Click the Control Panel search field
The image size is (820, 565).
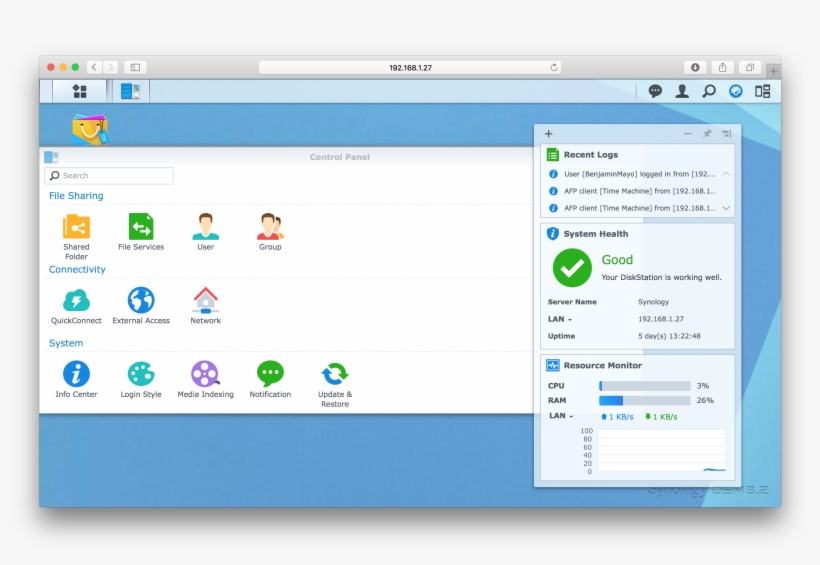click(109, 176)
